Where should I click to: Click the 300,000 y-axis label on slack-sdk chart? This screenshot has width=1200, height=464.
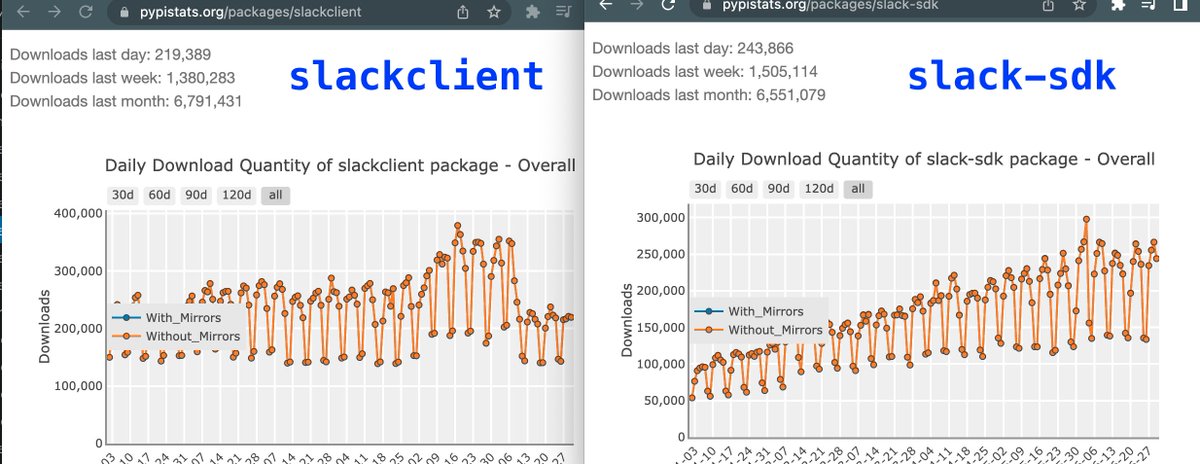tap(661, 218)
